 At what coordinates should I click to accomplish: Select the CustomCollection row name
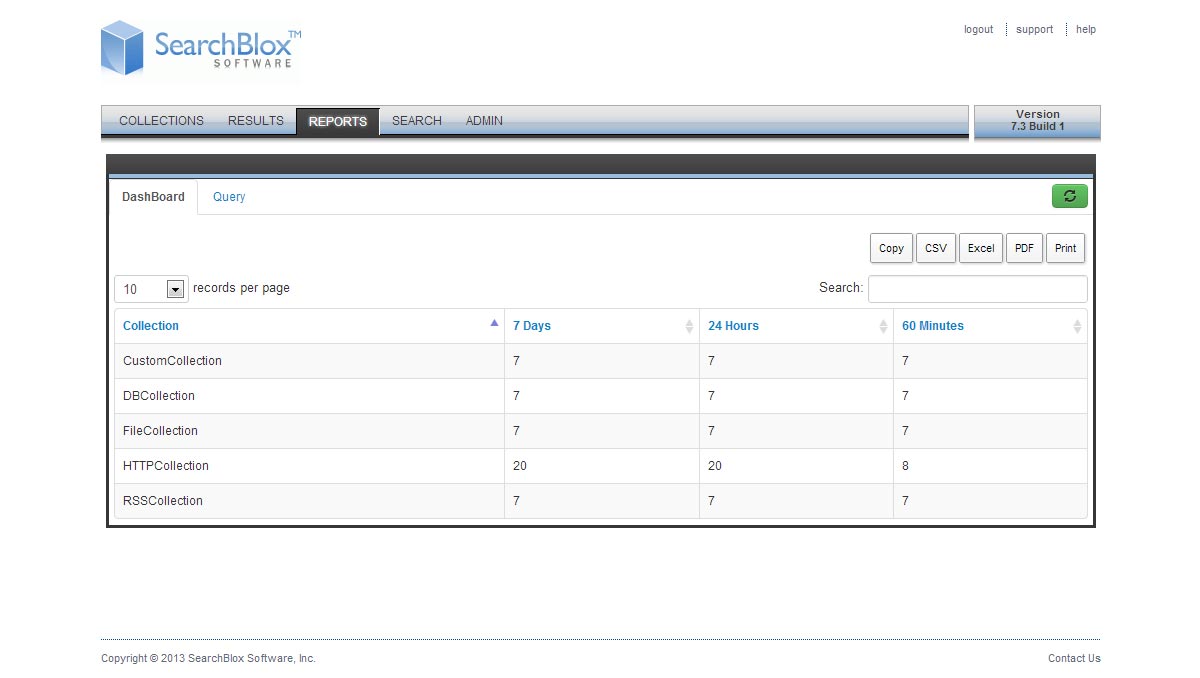(172, 361)
